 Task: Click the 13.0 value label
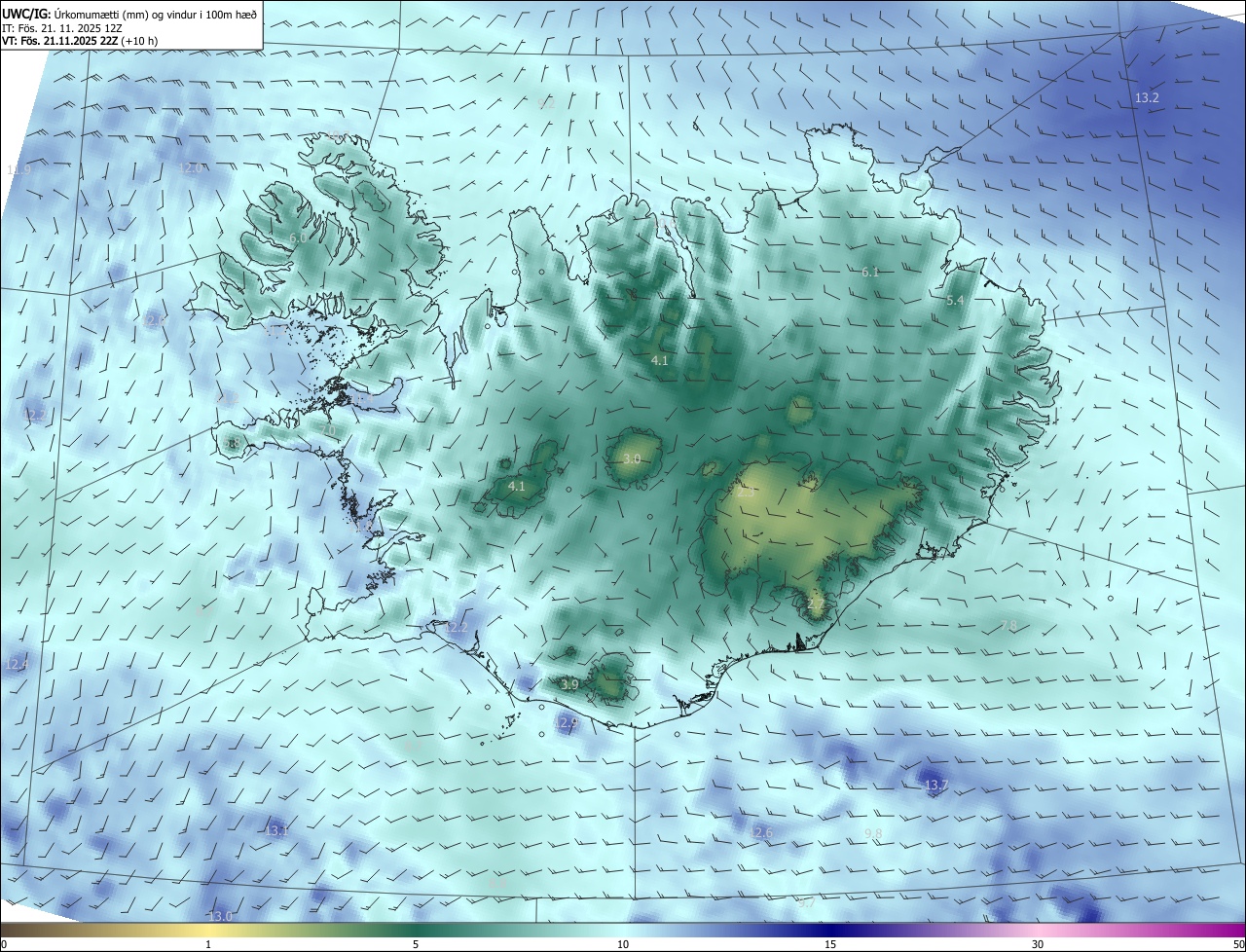click(x=221, y=916)
